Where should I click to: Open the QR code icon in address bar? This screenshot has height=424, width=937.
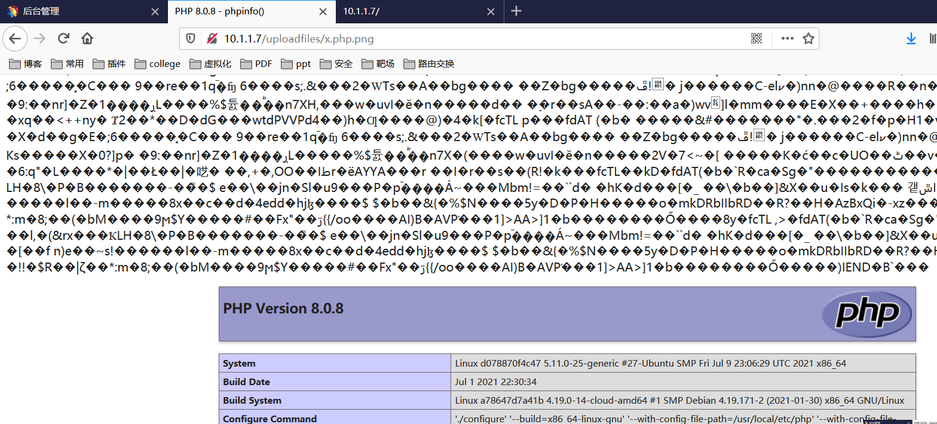757,39
